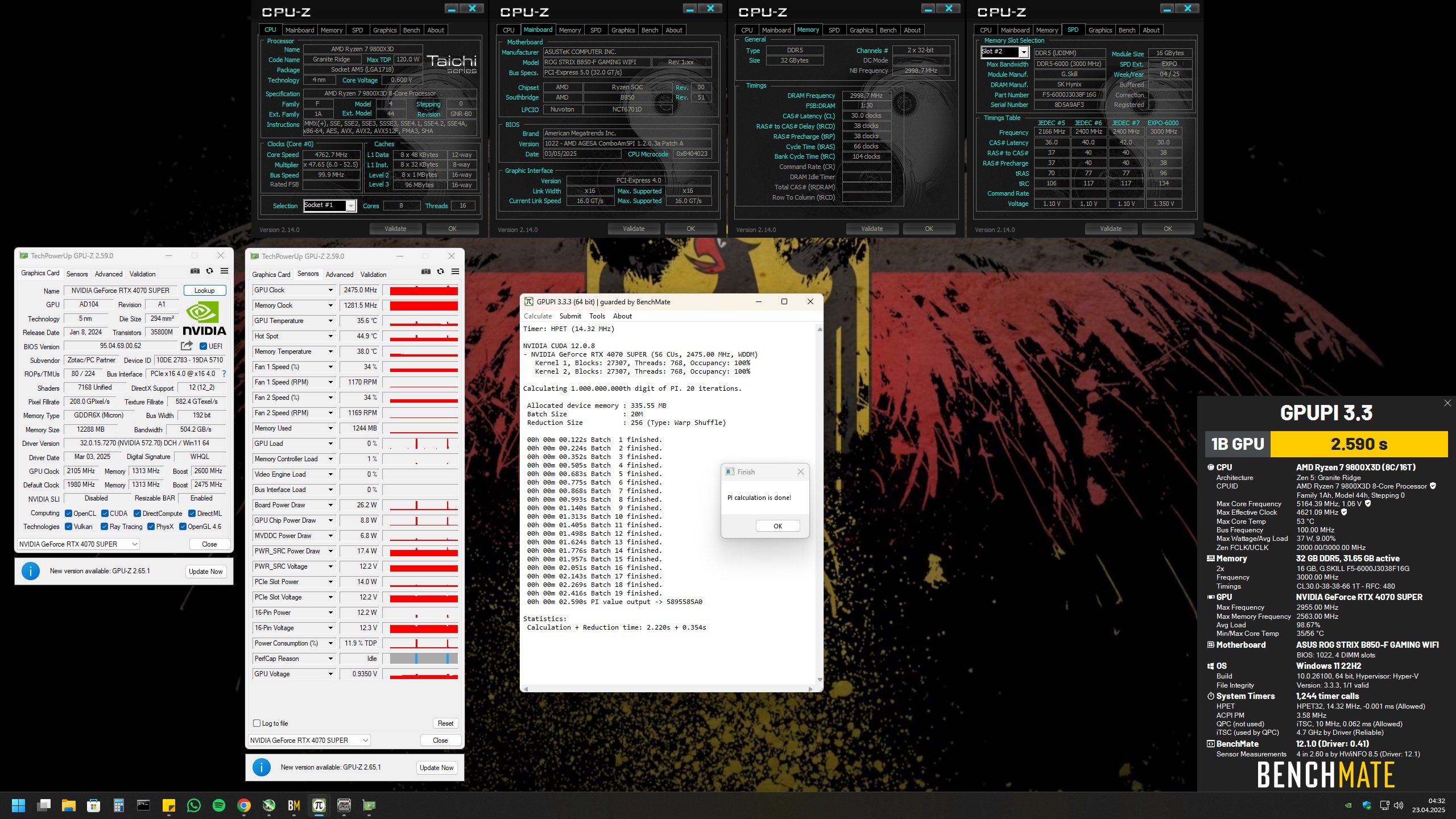Switch to Advanced tab in left GPU-Z window
Viewport: 1456px width, 819px height.
pos(109,274)
